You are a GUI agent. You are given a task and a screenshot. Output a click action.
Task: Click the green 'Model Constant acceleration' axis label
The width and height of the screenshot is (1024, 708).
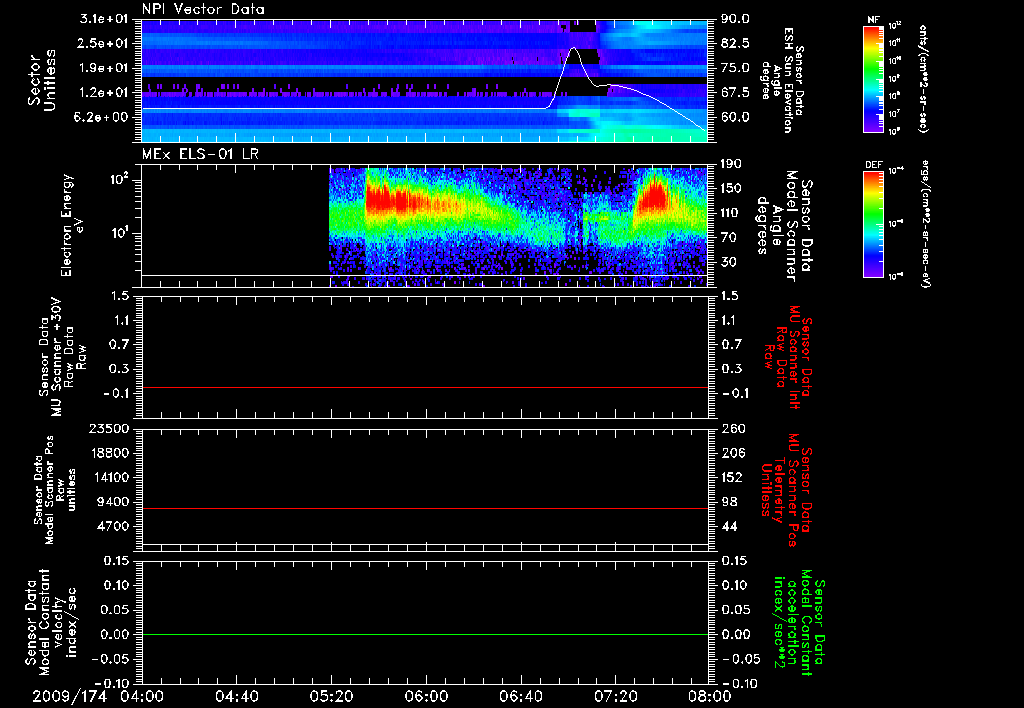point(799,623)
